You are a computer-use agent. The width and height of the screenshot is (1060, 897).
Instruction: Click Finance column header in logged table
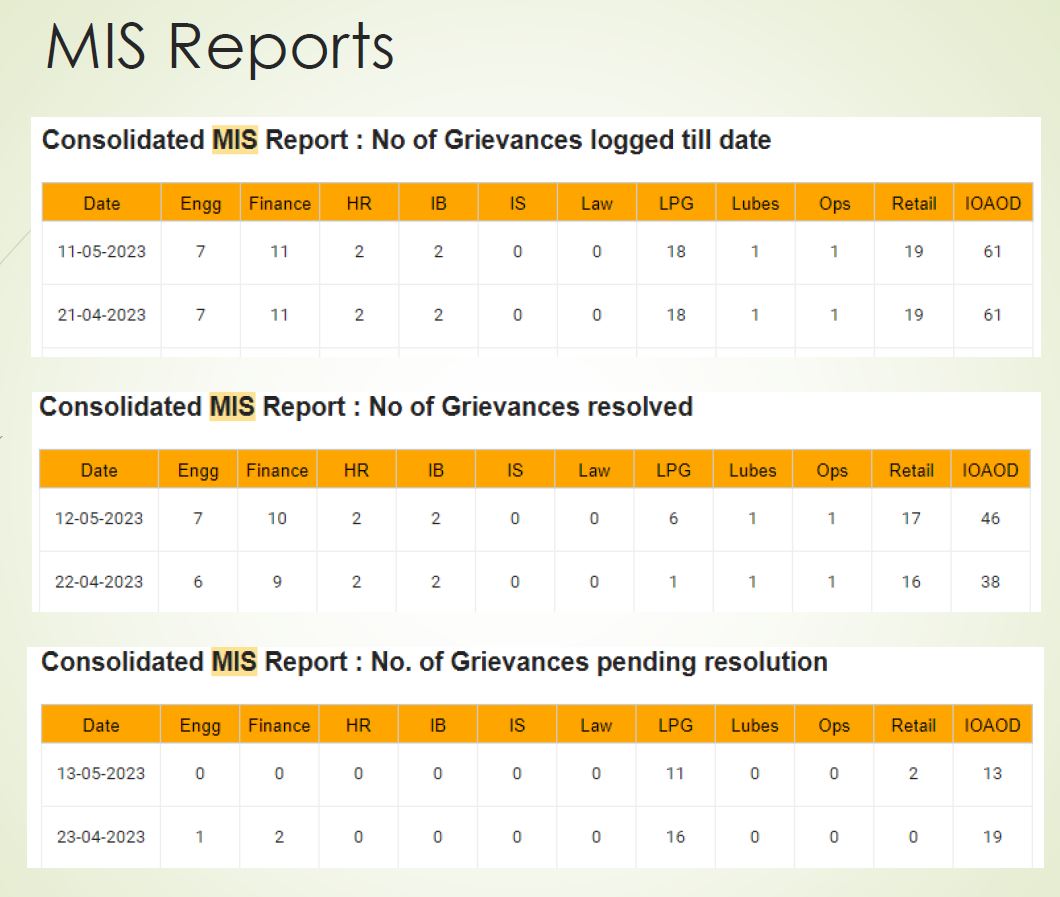click(280, 203)
